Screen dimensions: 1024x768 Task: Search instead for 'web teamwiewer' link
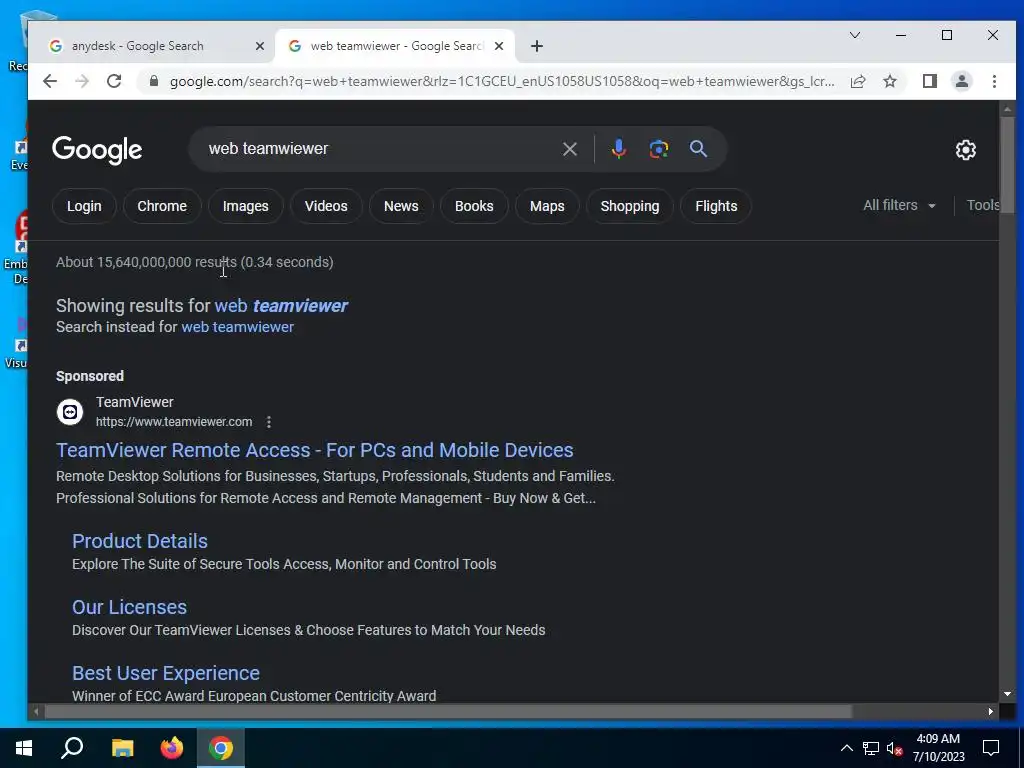point(238,327)
